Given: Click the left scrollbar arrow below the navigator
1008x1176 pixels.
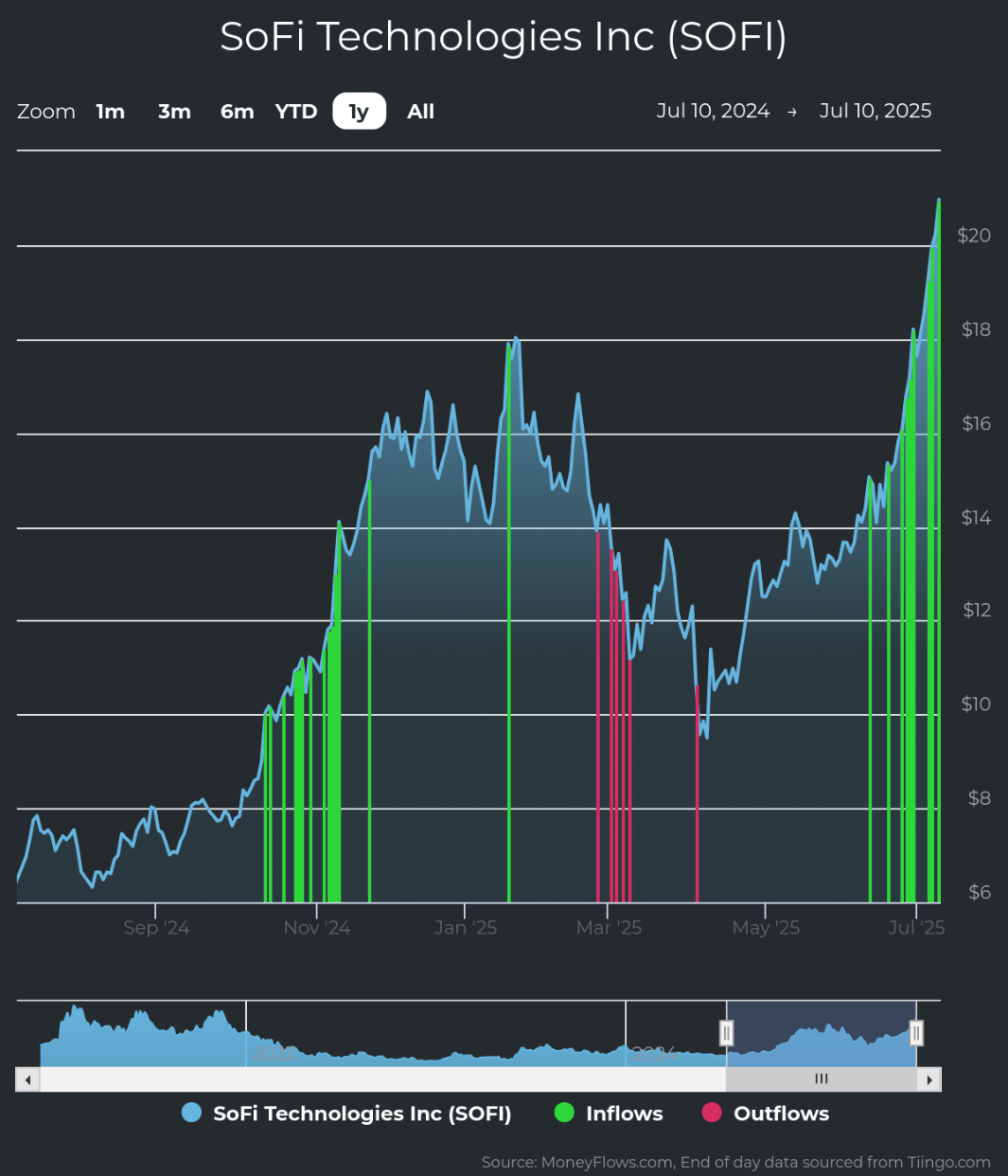Looking at the screenshot, I should coord(27,1079).
